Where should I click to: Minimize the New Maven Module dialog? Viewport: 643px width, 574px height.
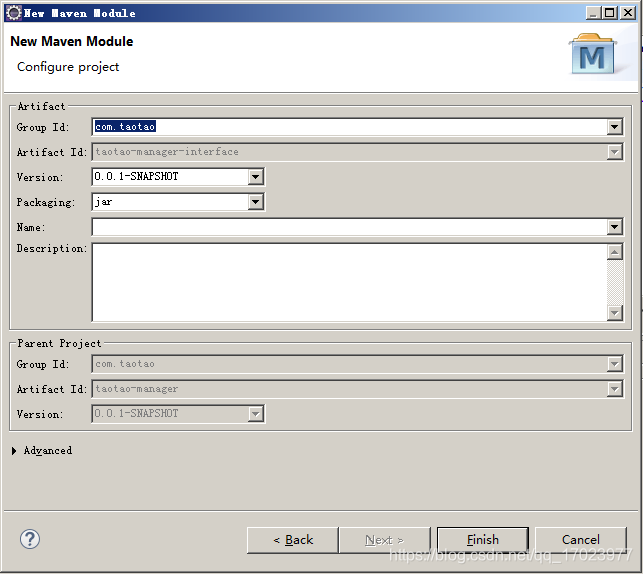coord(592,13)
